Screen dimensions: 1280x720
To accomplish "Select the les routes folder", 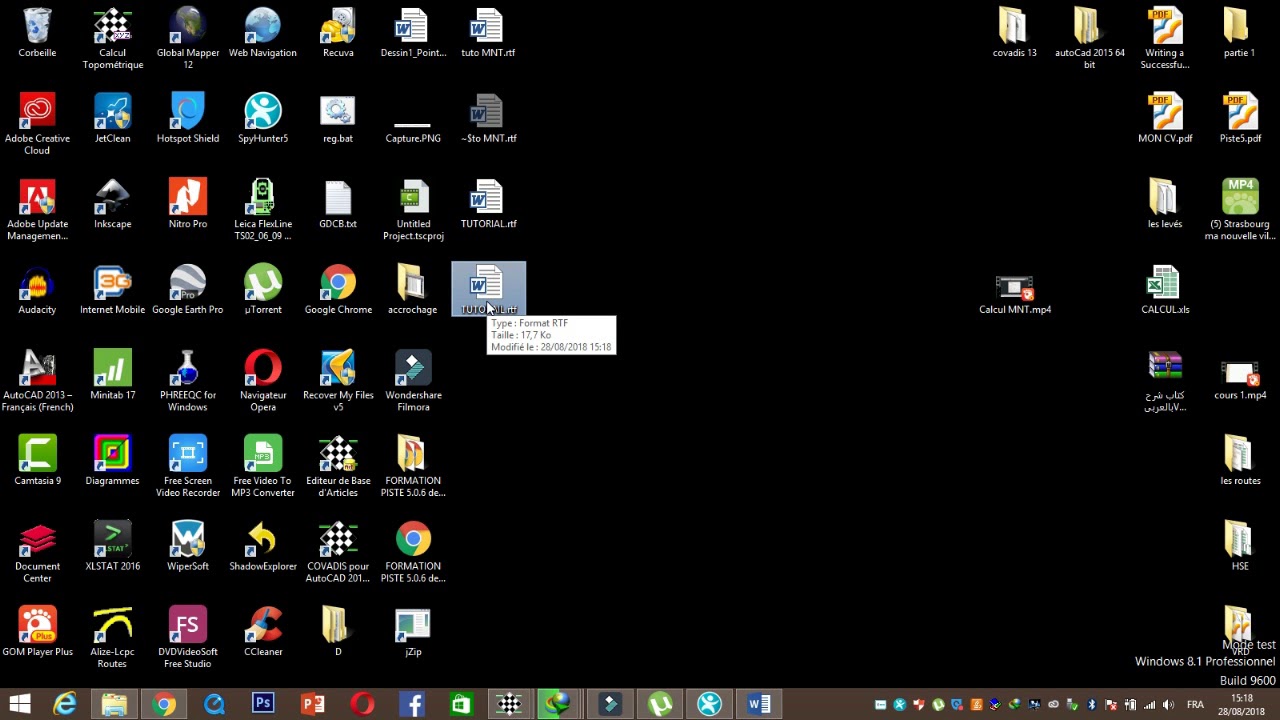I will click(x=1240, y=460).
